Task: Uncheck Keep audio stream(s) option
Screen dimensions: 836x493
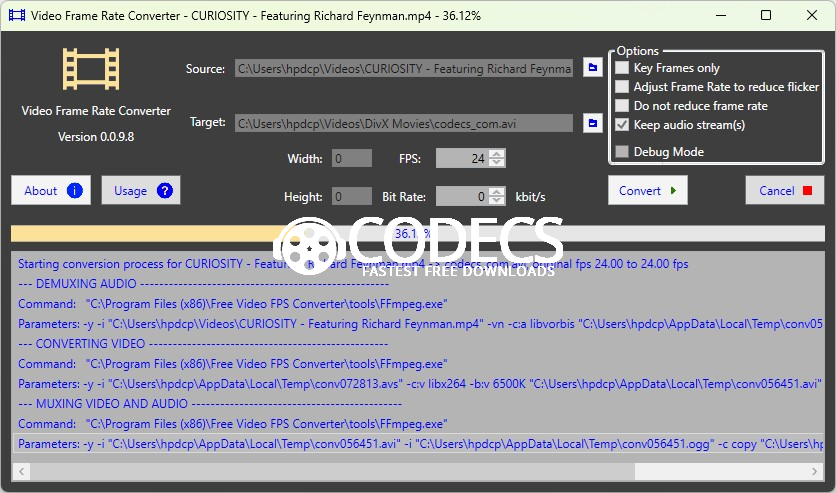Action: pos(622,125)
